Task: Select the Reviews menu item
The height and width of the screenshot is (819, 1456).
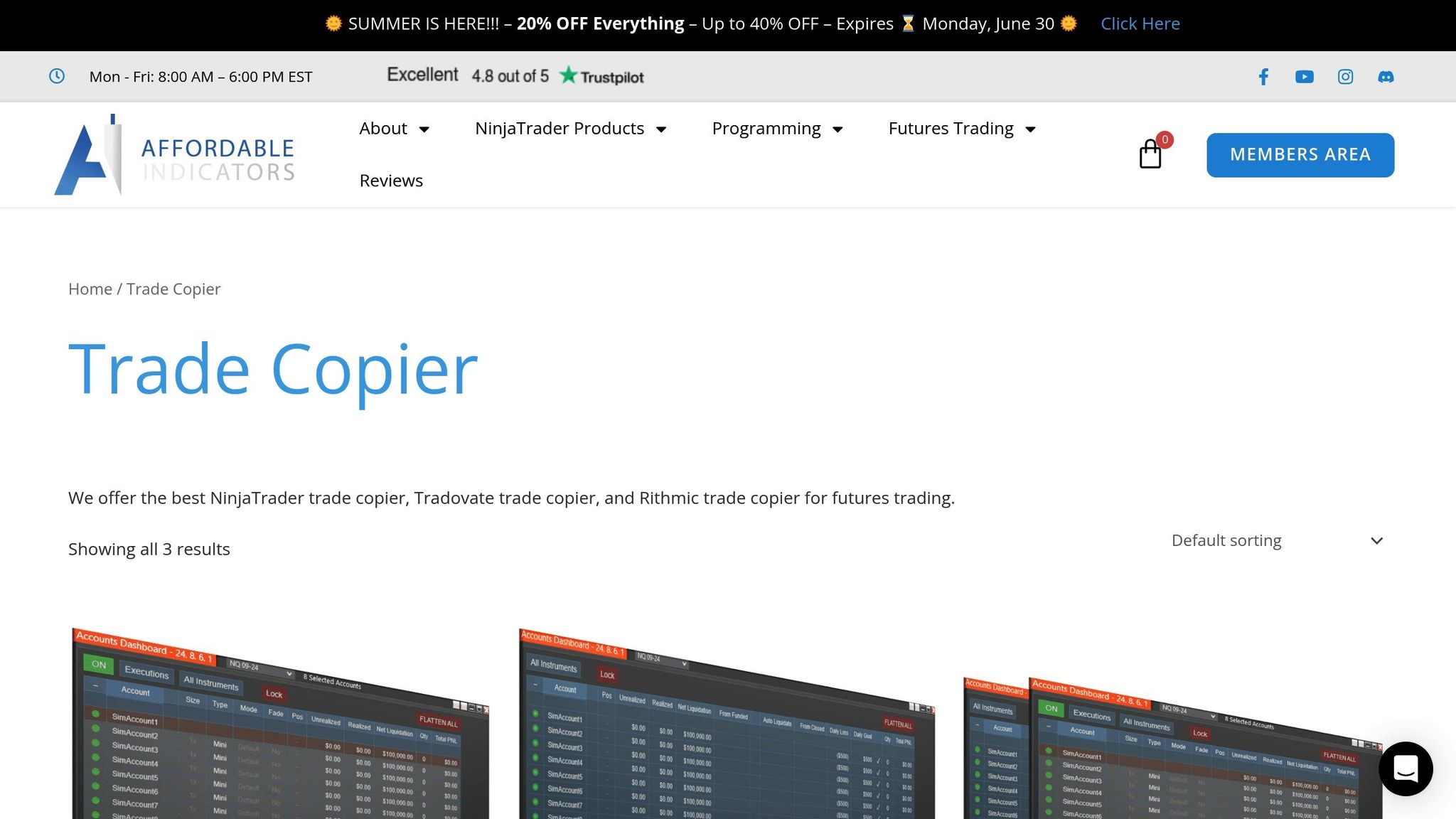Action: (x=391, y=181)
